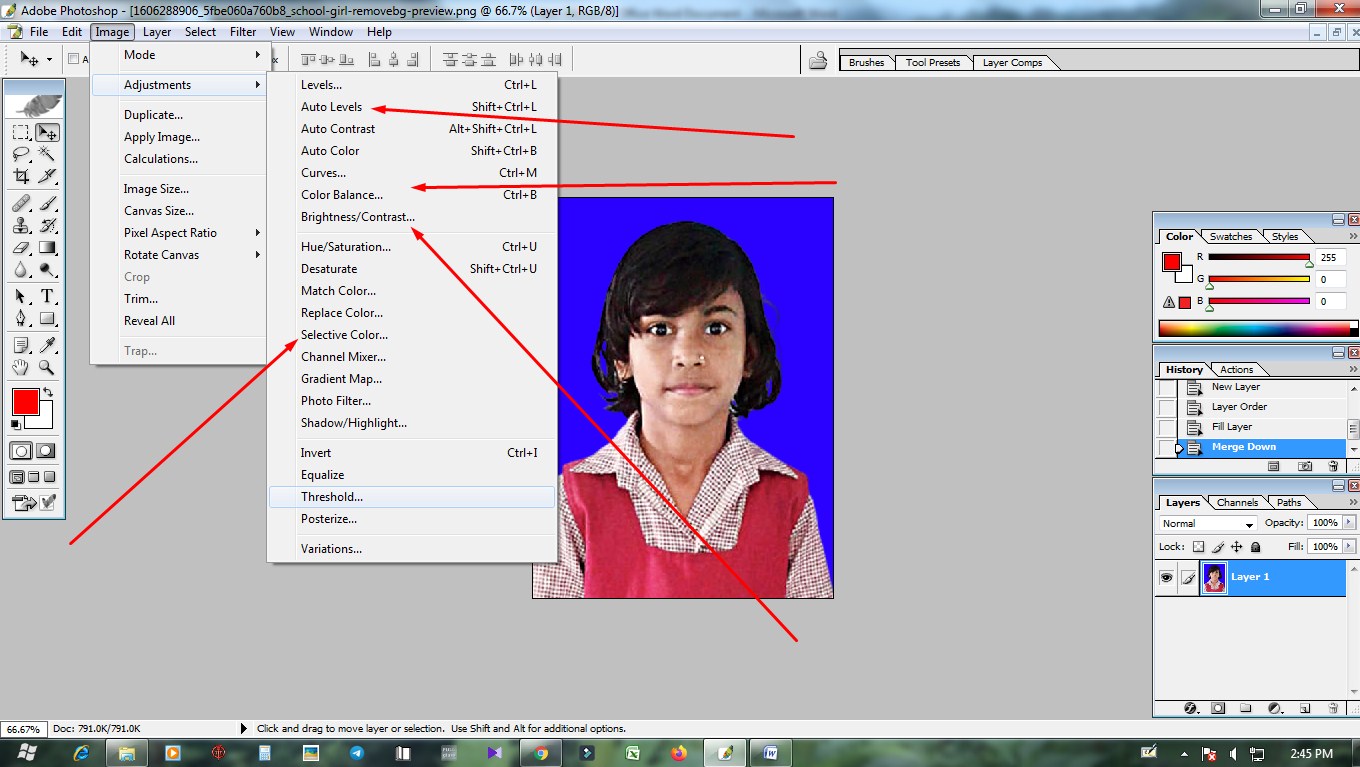Select the Blur tool
This screenshot has width=1360, height=767.
coord(21,269)
